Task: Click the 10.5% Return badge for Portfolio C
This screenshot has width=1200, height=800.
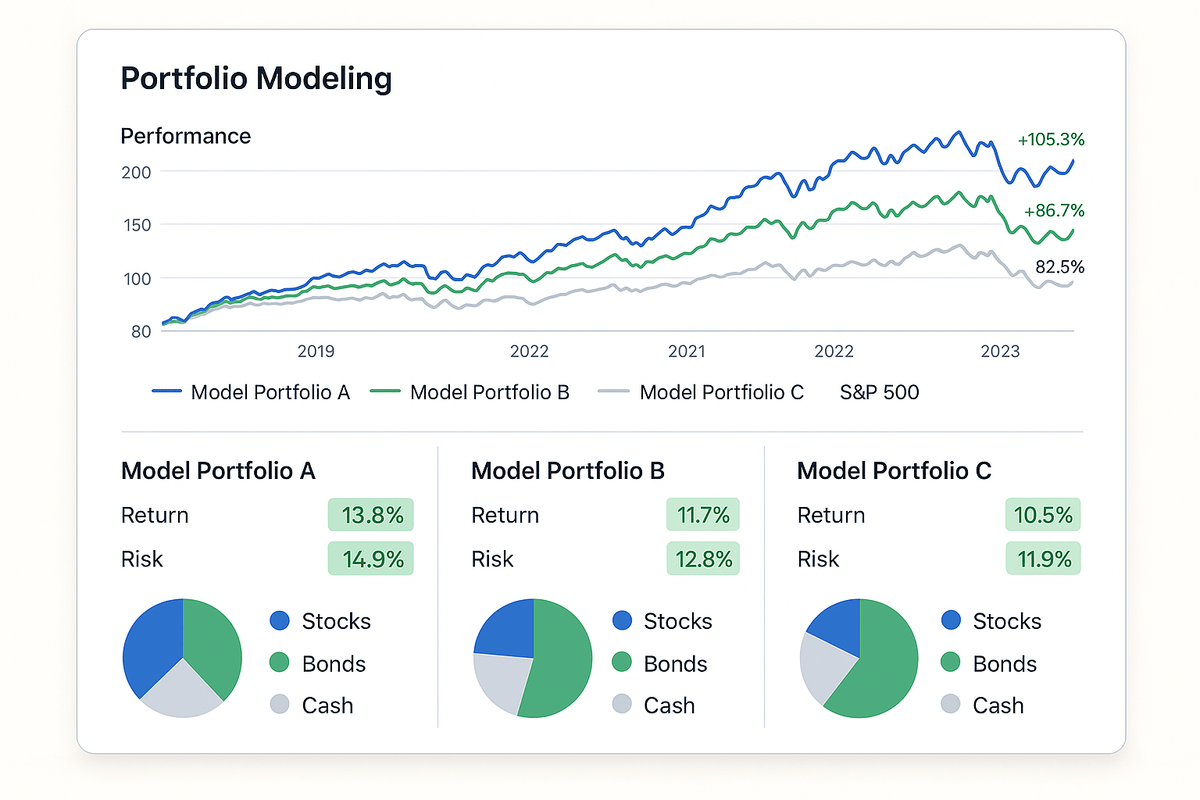Action: [1043, 515]
